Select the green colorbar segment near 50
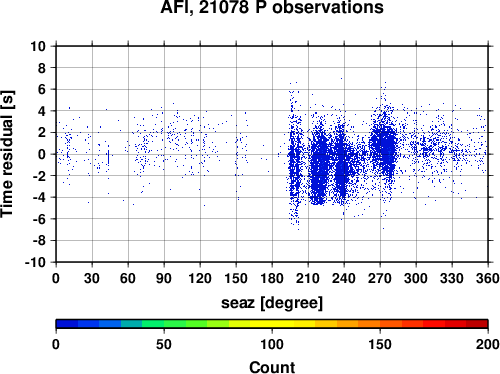 (175, 324)
